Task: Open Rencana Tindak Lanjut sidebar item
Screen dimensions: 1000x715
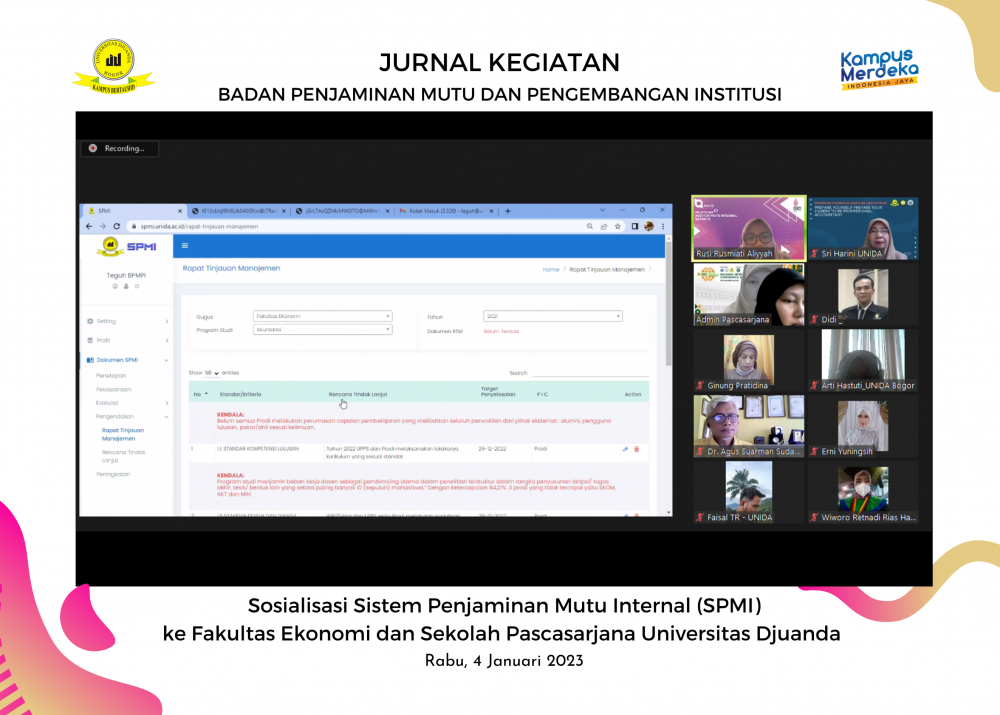Action: [124, 456]
